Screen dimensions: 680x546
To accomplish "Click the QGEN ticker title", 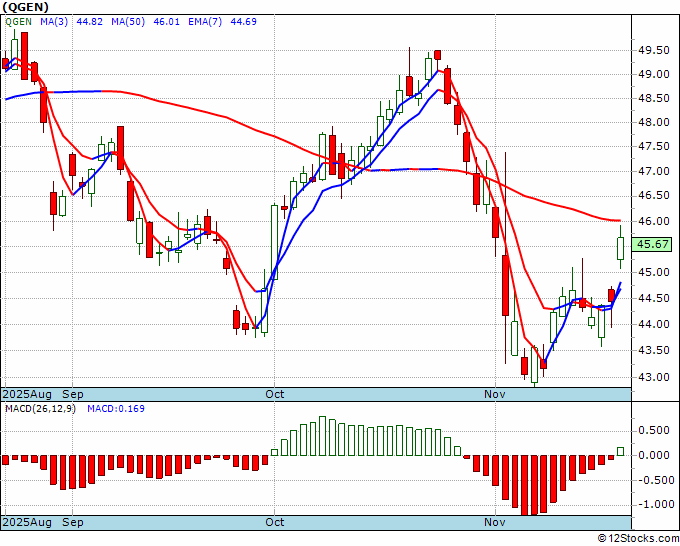I will (26, 7).
